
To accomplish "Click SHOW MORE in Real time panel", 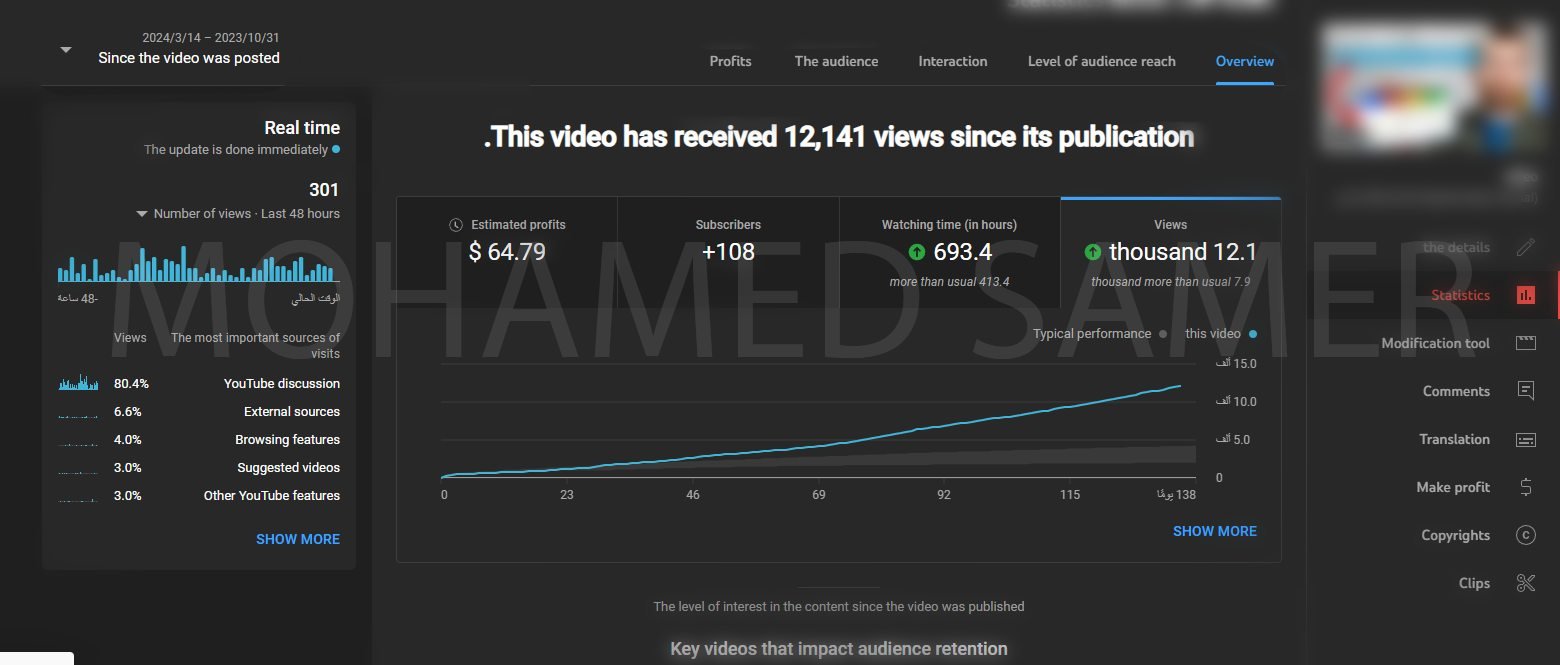I will tap(298, 539).
